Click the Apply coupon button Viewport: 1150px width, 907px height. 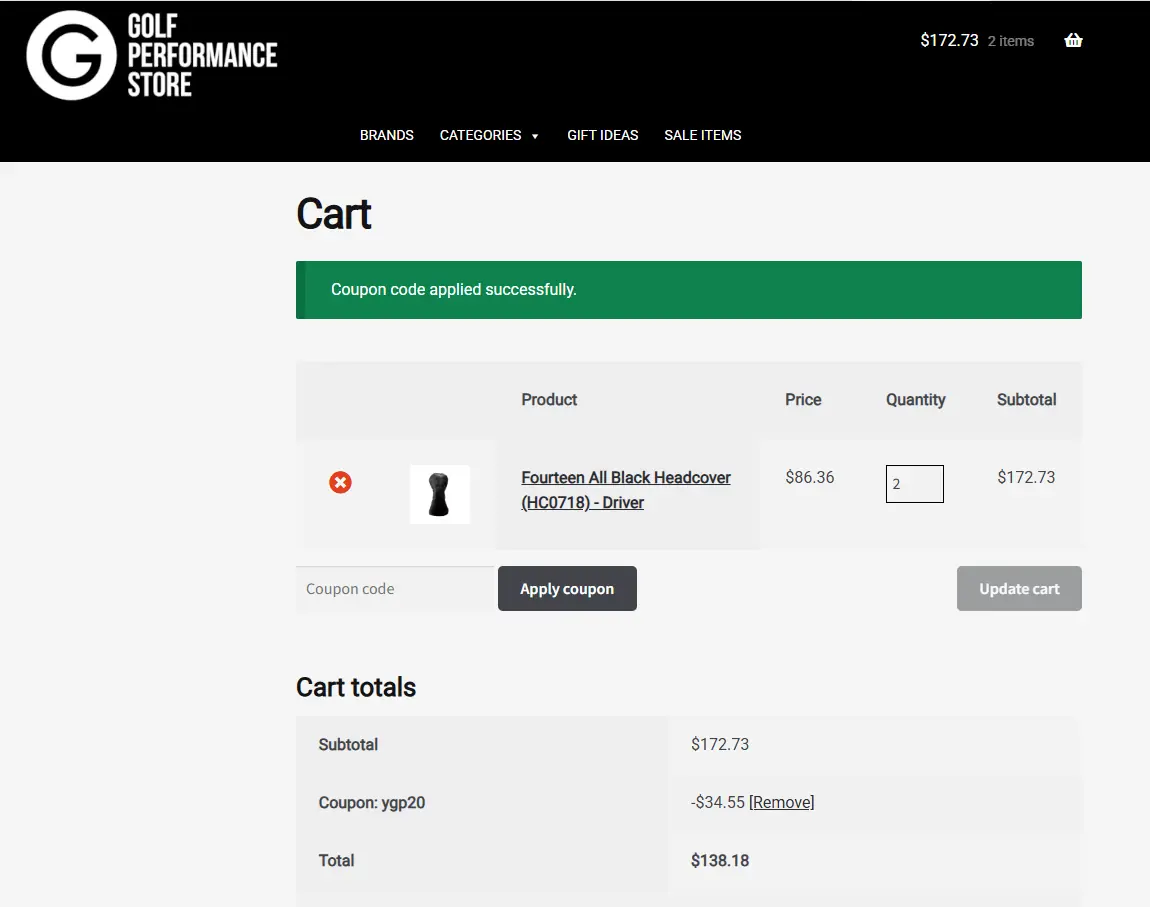tap(567, 589)
